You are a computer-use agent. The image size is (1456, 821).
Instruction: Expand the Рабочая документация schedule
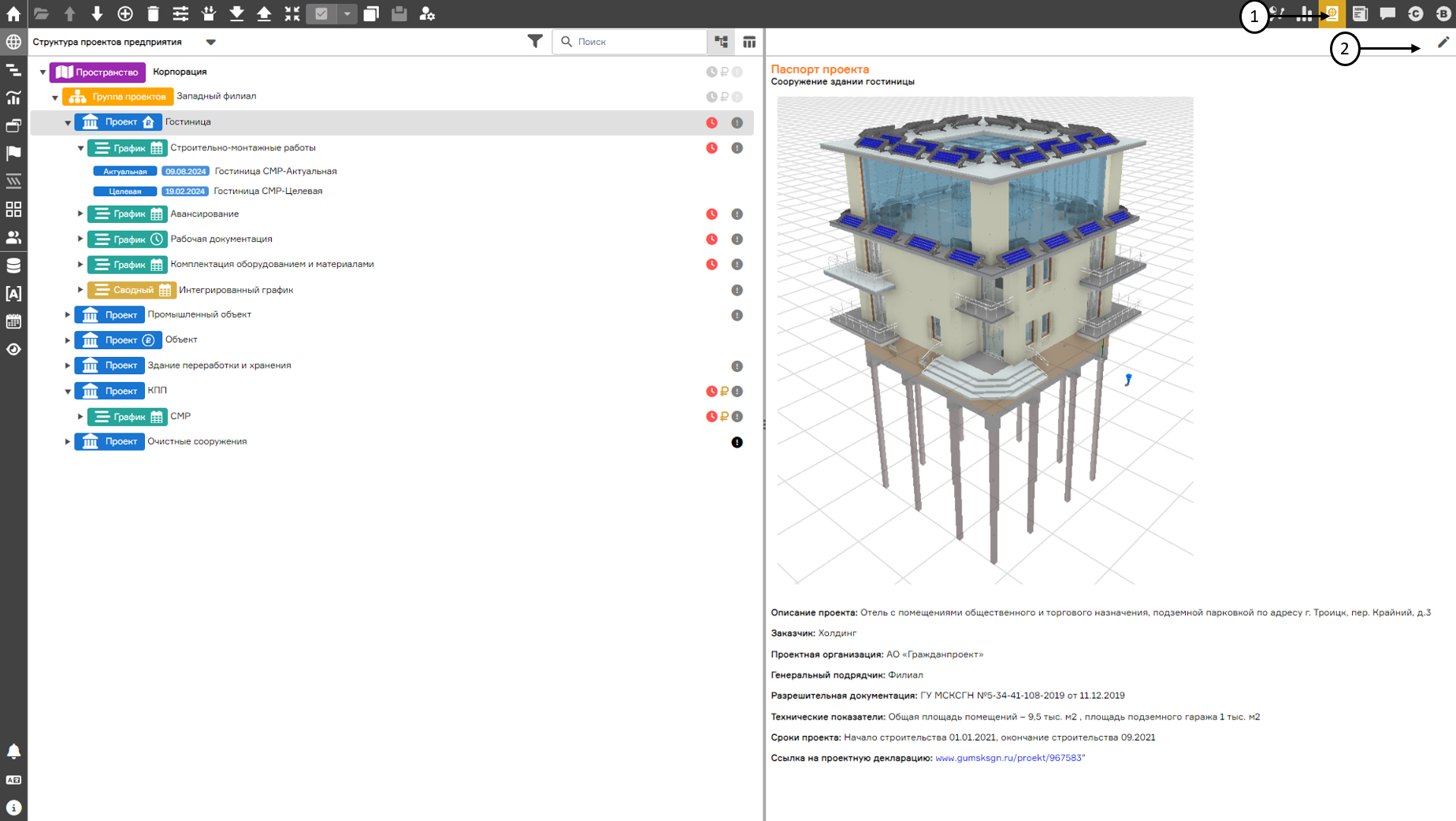pos(80,239)
